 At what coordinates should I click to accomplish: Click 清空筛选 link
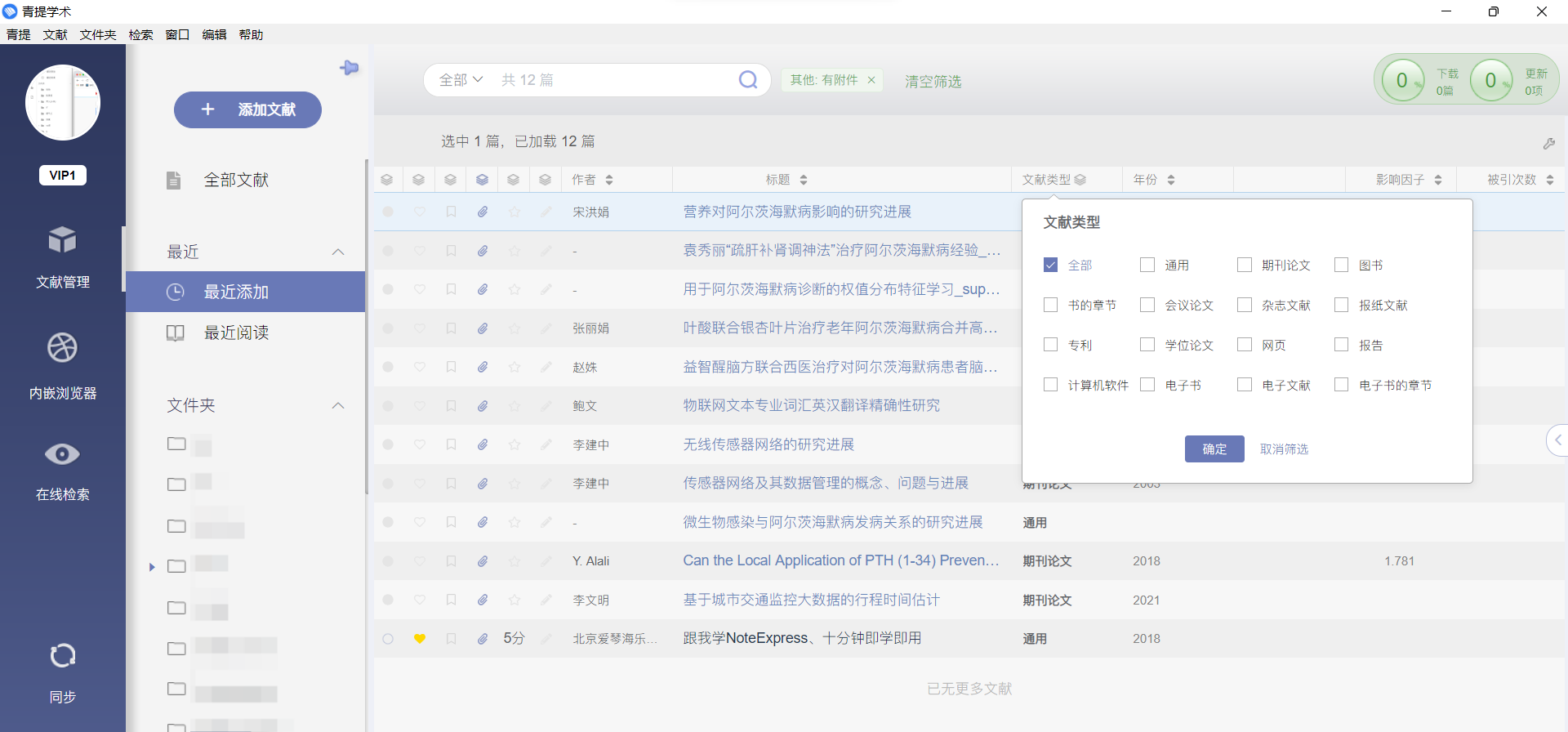[933, 81]
